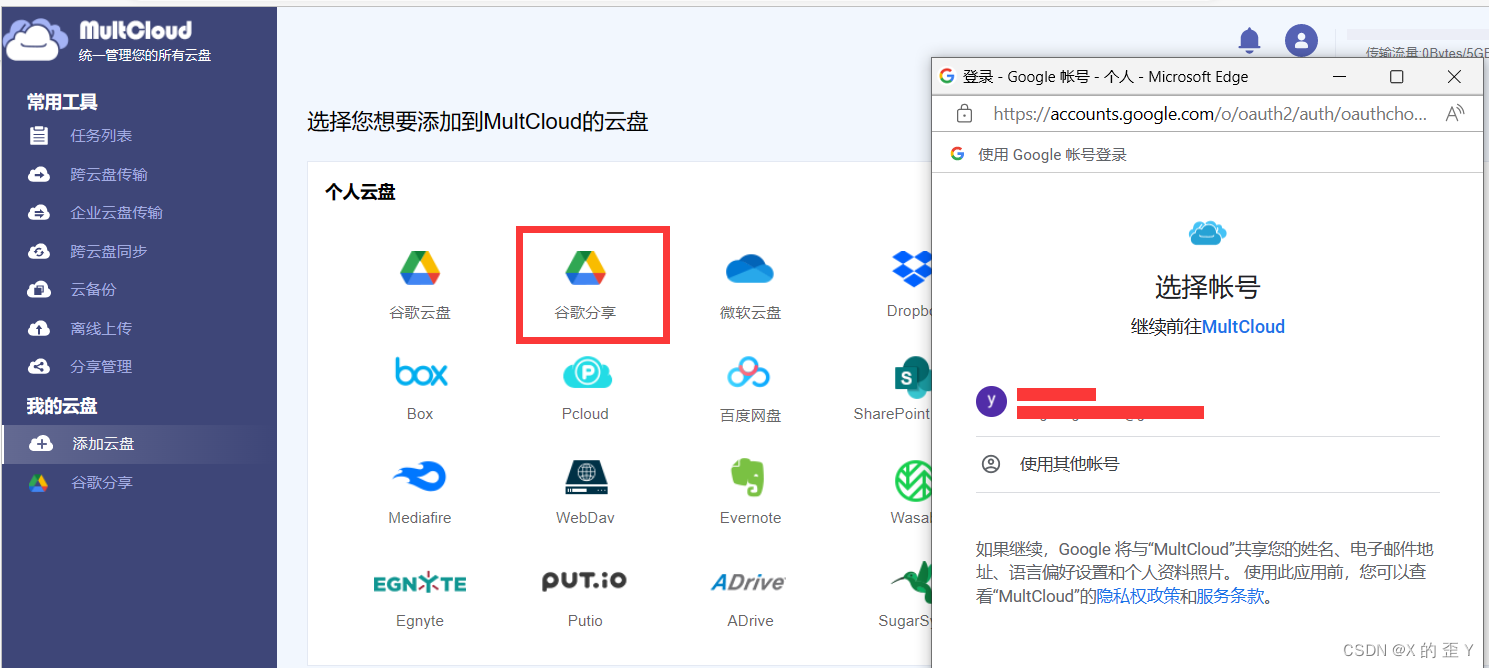Select 企业云盘传输 in the sidebar
The height and width of the screenshot is (668, 1489).
point(116,213)
